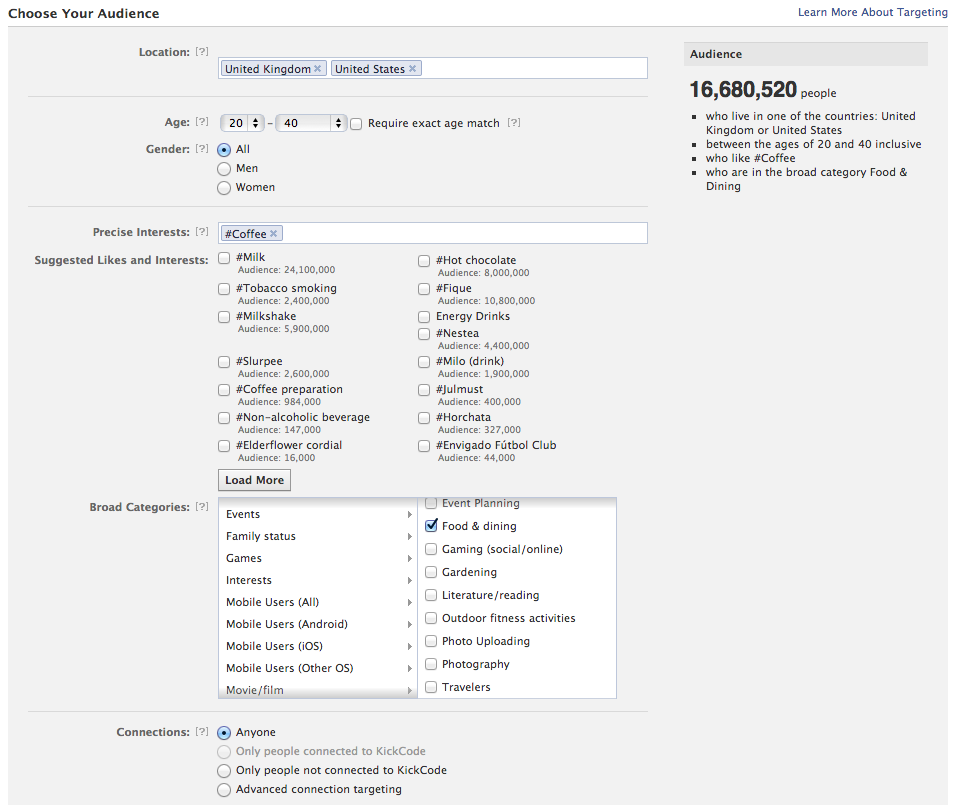This screenshot has height=805, width=963.
Task: Check the #Milk interest
Action: [224, 258]
